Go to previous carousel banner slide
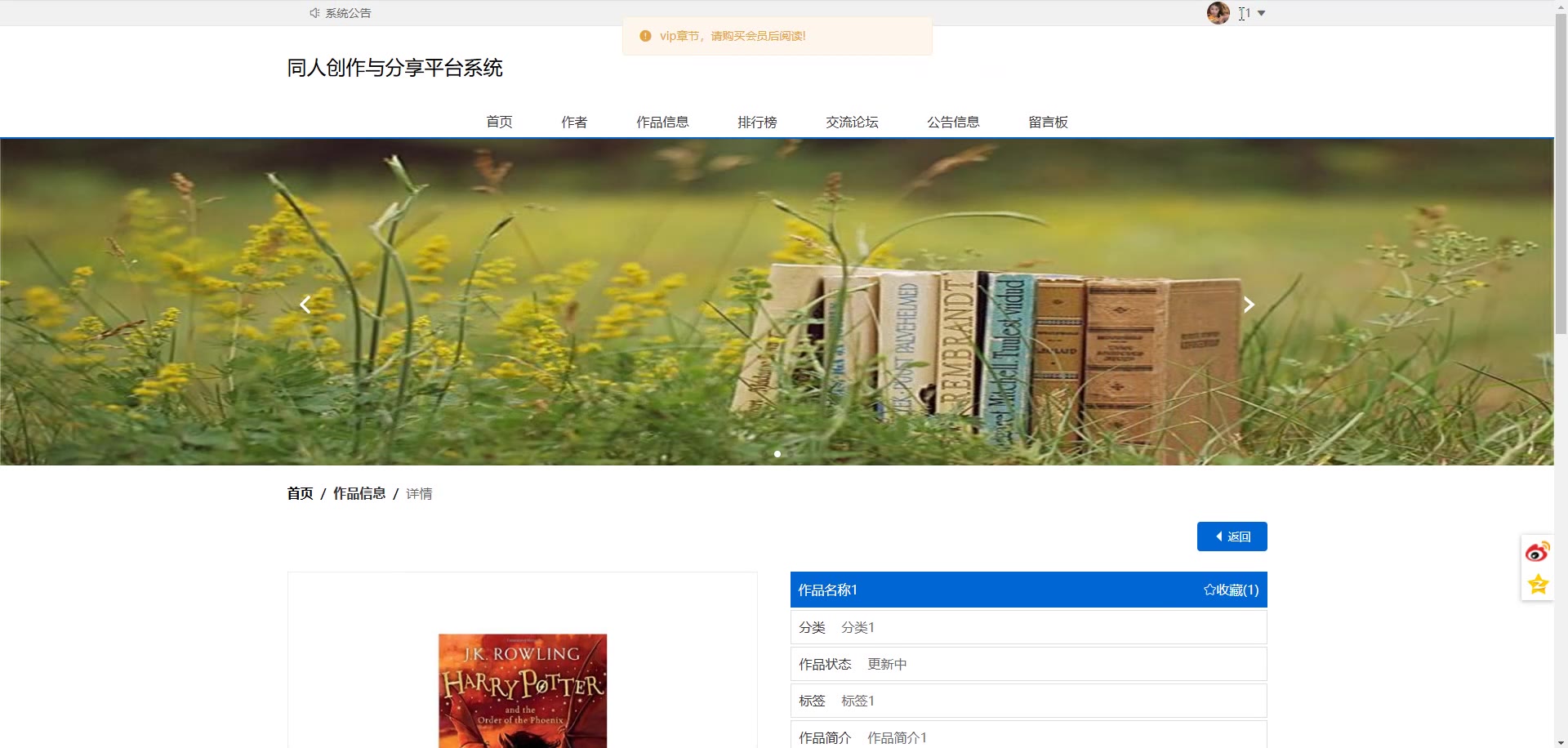This screenshot has width=1568, height=748. [305, 305]
